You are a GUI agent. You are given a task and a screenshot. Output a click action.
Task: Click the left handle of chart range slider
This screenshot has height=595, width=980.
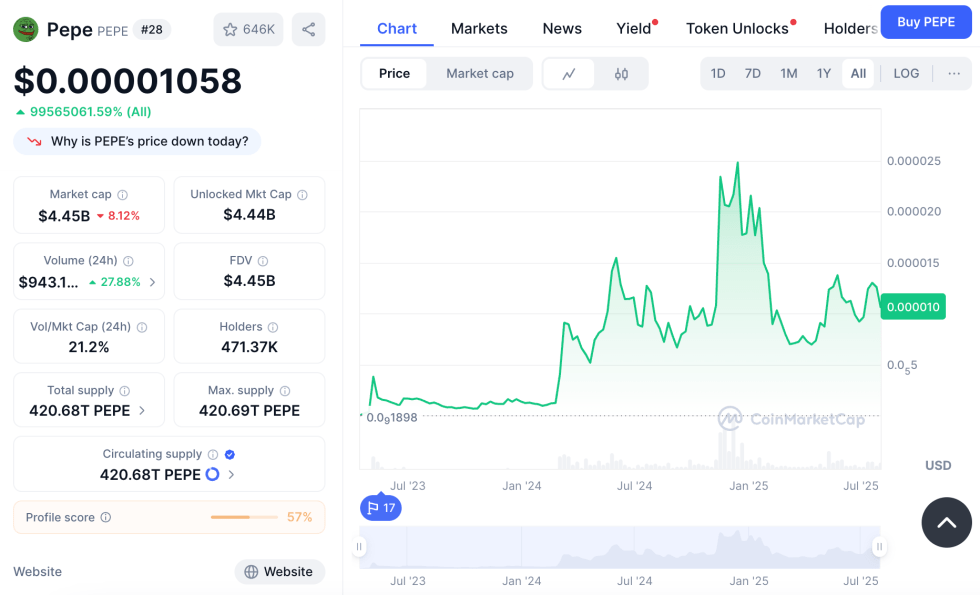click(x=359, y=547)
